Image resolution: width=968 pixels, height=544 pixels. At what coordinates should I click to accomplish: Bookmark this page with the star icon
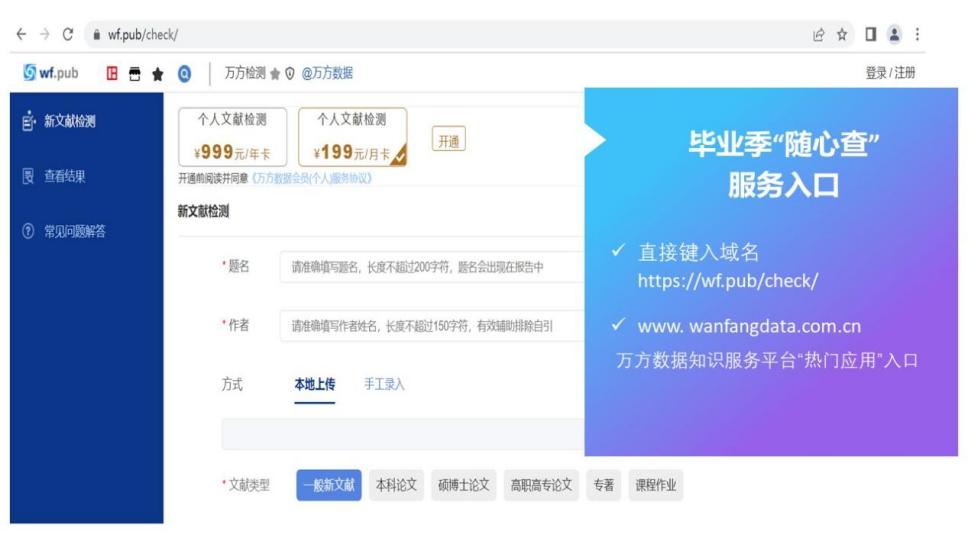point(842,35)
